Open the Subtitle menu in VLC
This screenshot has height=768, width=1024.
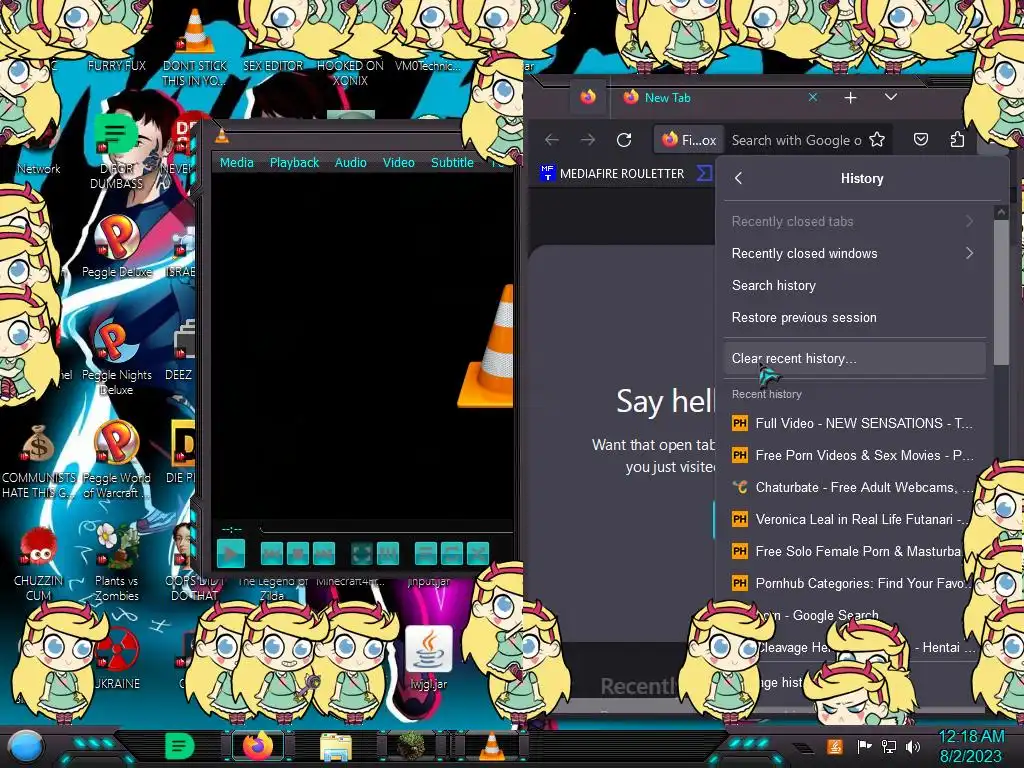(x=452, y=163)
